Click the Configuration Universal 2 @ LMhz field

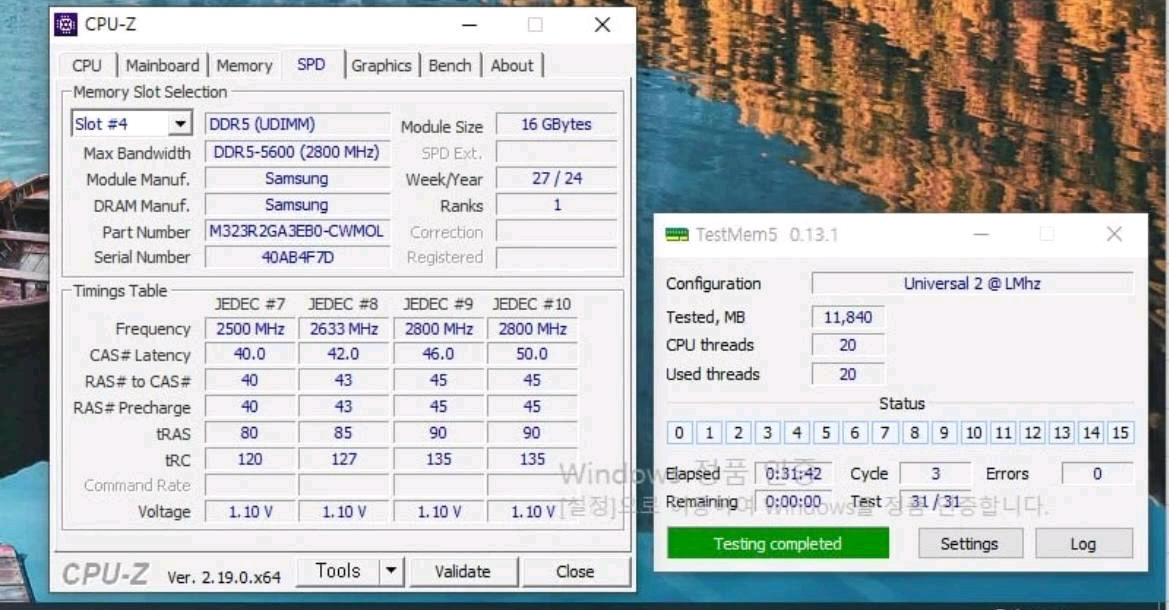972,283
